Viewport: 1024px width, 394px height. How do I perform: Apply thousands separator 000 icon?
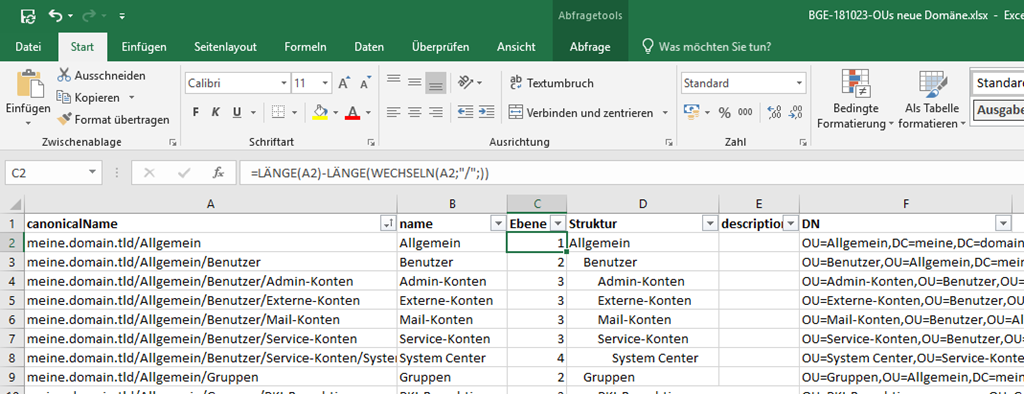744,112
